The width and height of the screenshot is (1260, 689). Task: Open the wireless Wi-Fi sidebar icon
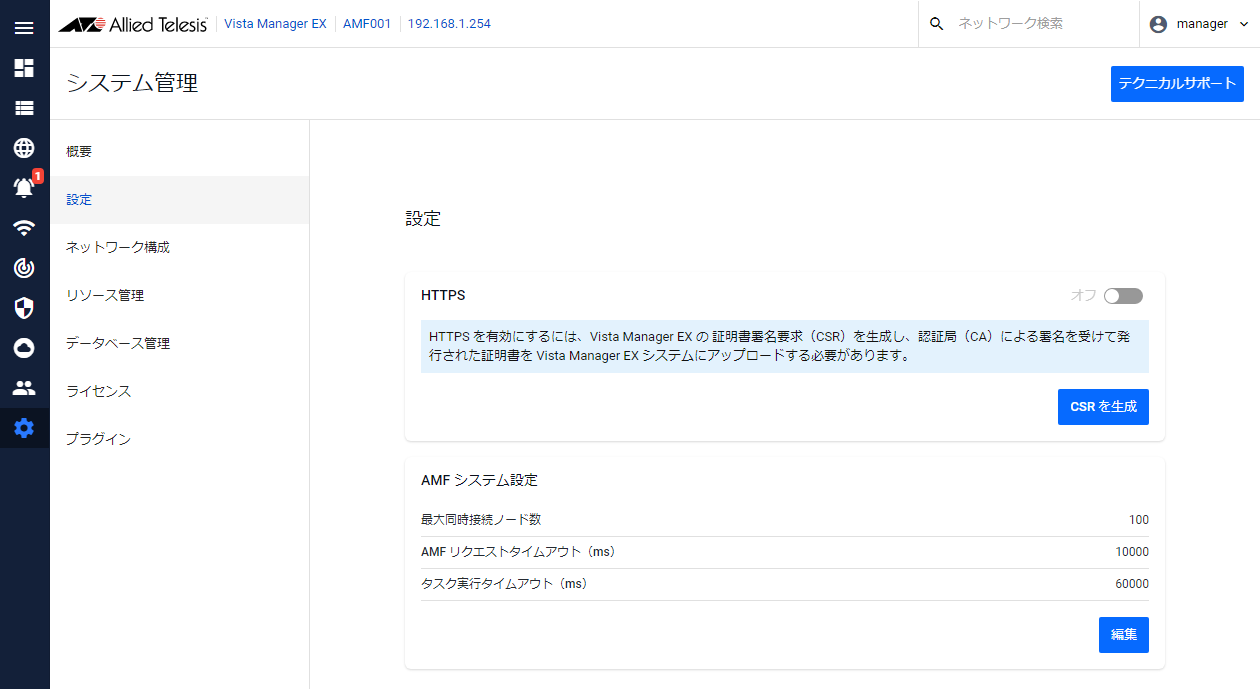[x=24, y=228]
